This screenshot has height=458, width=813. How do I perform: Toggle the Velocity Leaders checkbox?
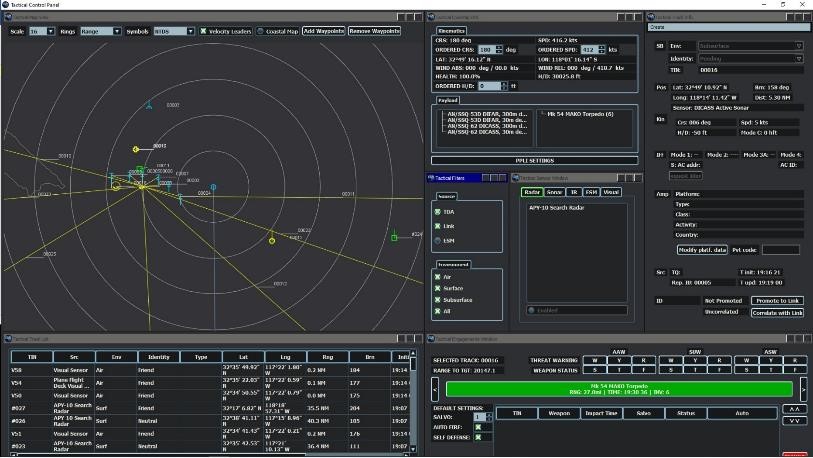point(203,31)
